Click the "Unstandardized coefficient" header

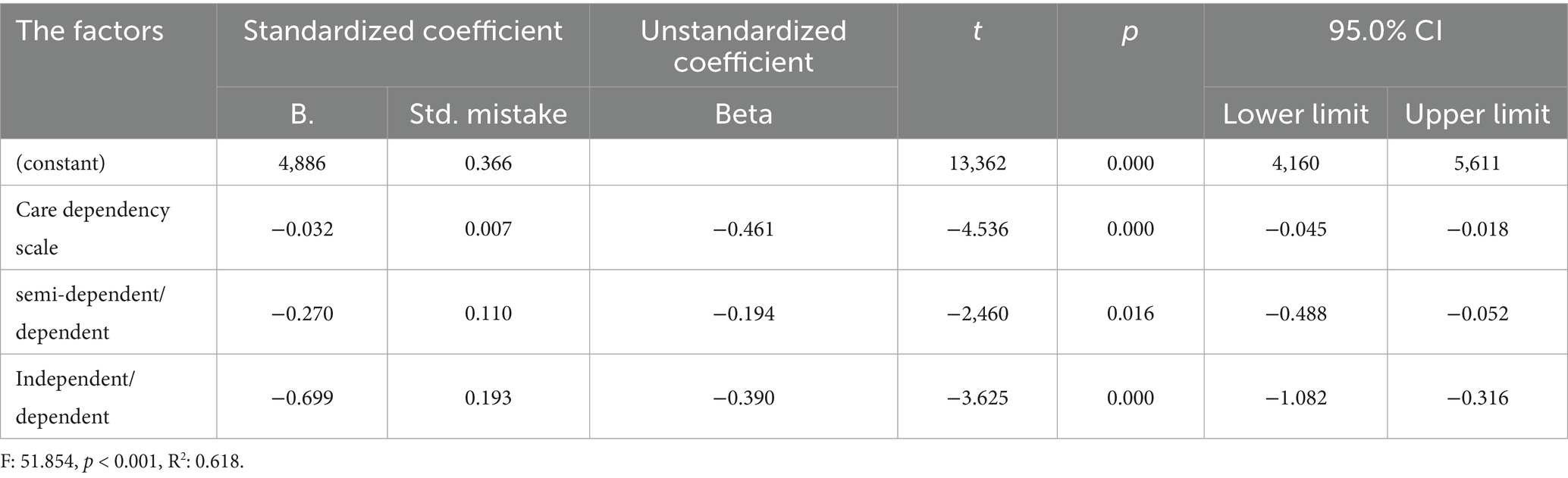[743, 46]
